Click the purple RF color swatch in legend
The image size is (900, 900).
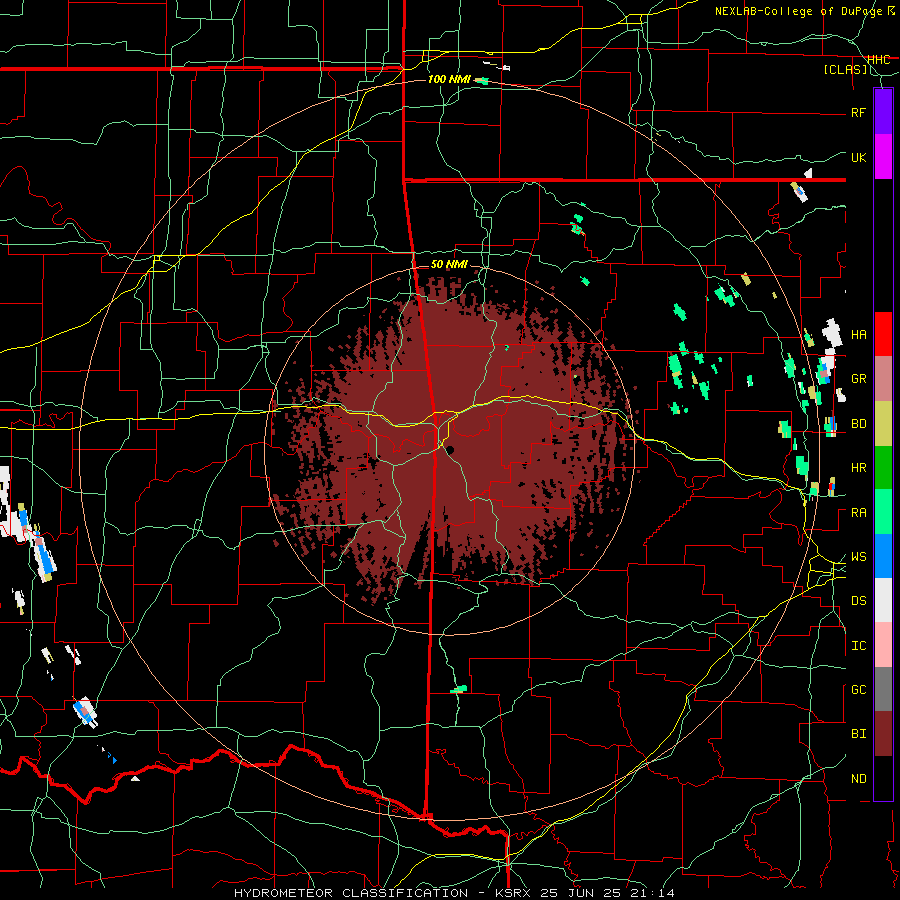pyautogui.click(x=883, y=112)
